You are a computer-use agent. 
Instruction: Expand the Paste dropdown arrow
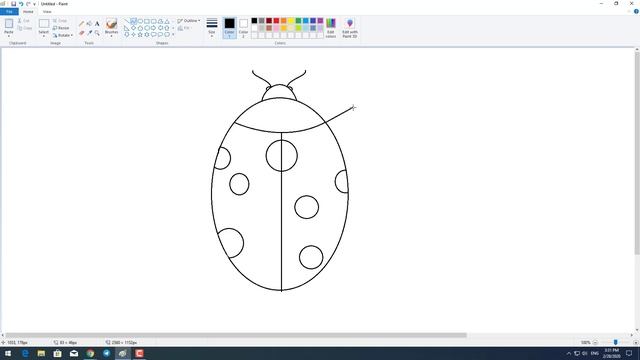(x=9, y=36)
